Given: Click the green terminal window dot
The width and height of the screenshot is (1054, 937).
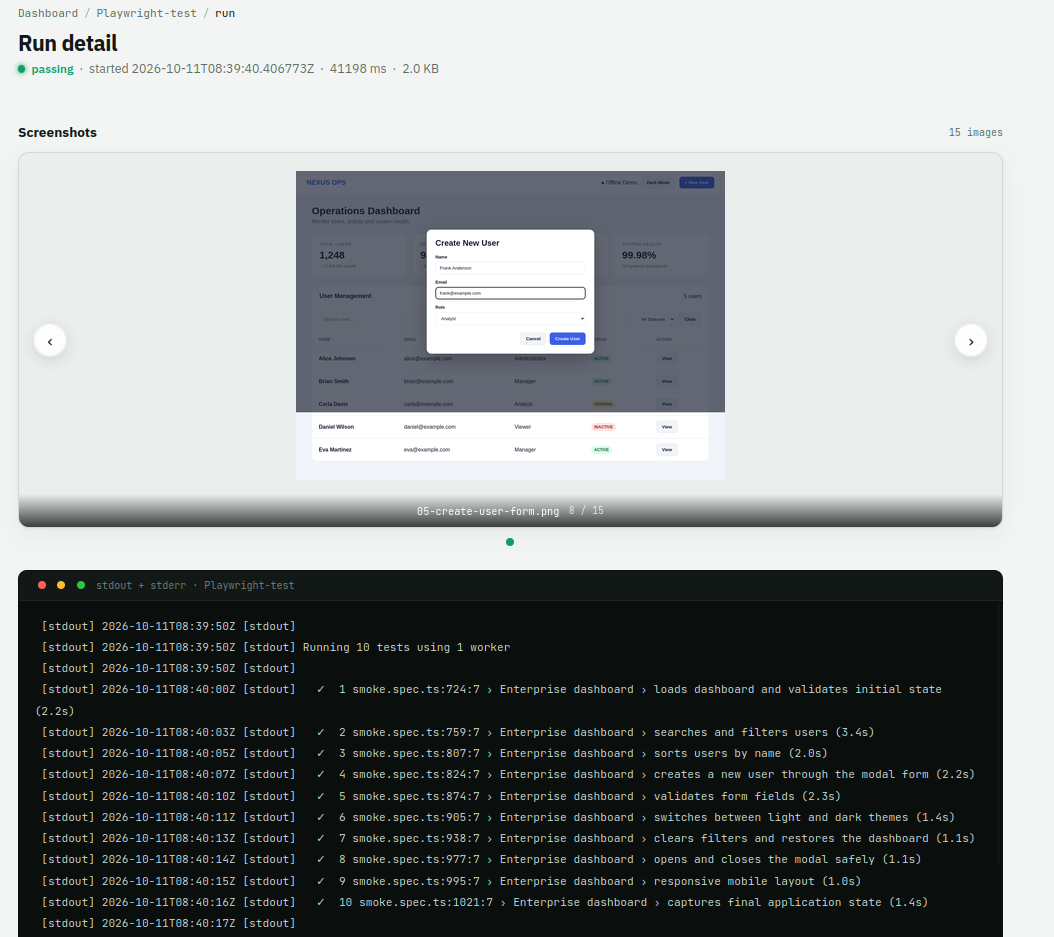Looking at the screenshot, I should (81, 585).
